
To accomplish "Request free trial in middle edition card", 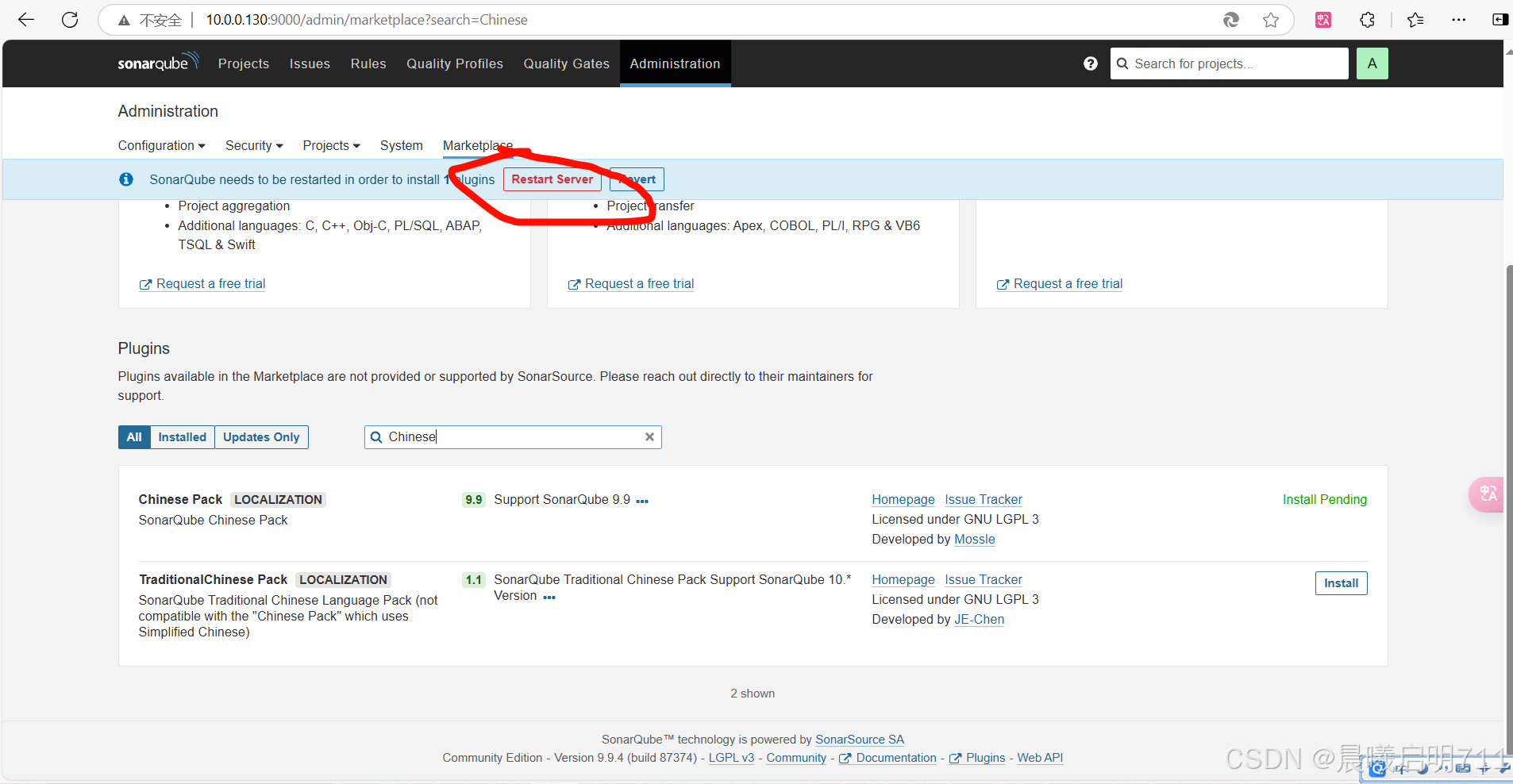I will [631, 284].
